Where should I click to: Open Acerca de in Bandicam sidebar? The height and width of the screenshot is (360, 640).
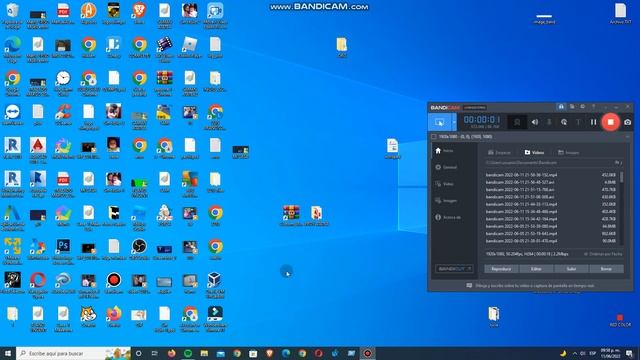448,217
